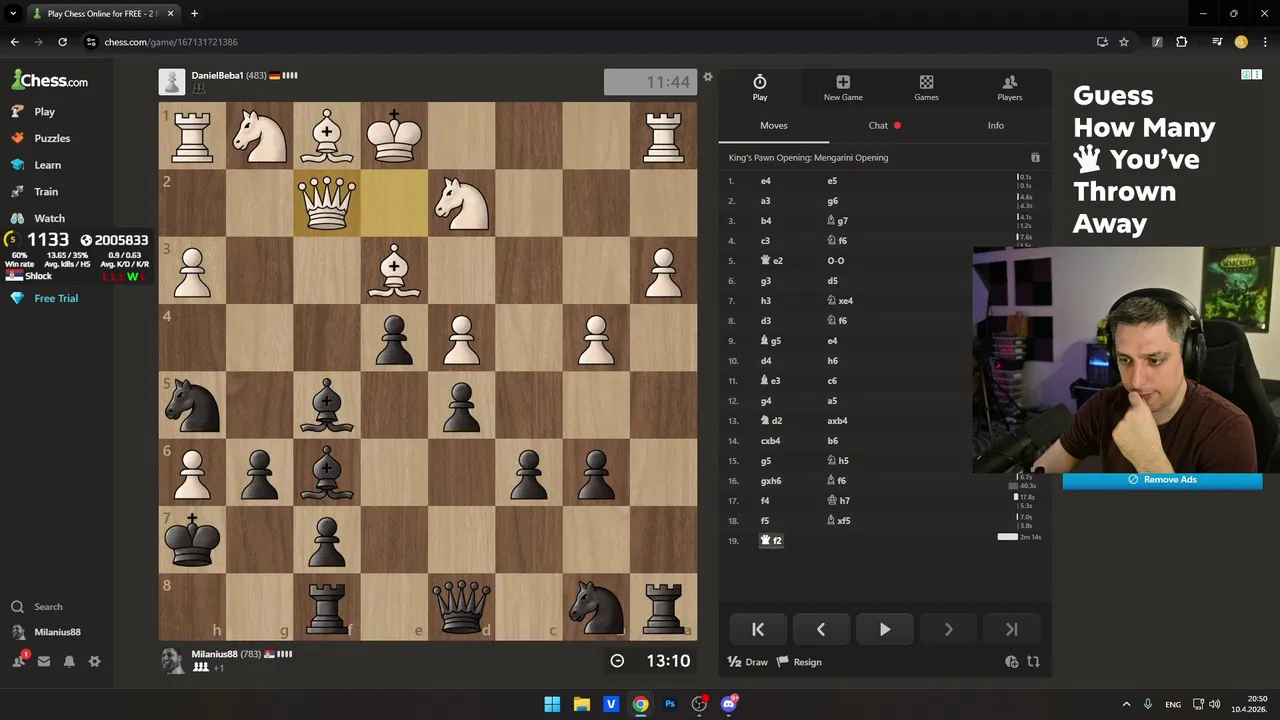Click the Free Trial diamond link

point(57,298)
